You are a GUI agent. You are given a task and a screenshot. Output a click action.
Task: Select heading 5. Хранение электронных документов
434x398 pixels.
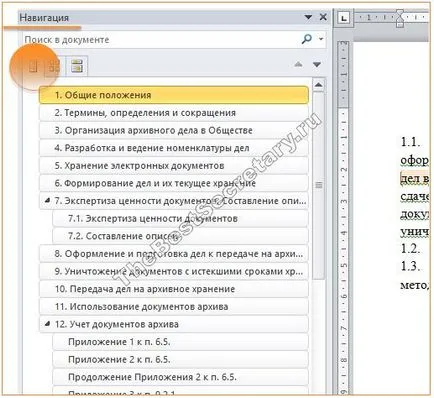click(174, 166)
